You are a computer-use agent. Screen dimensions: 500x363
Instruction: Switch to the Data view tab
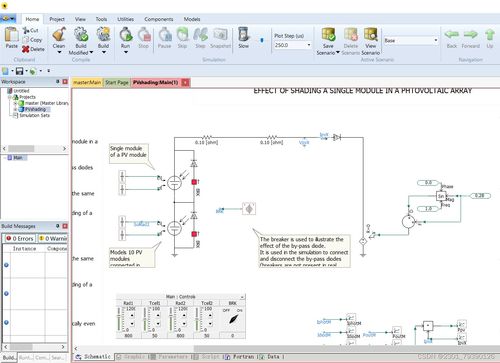click(x=271, y=357)
